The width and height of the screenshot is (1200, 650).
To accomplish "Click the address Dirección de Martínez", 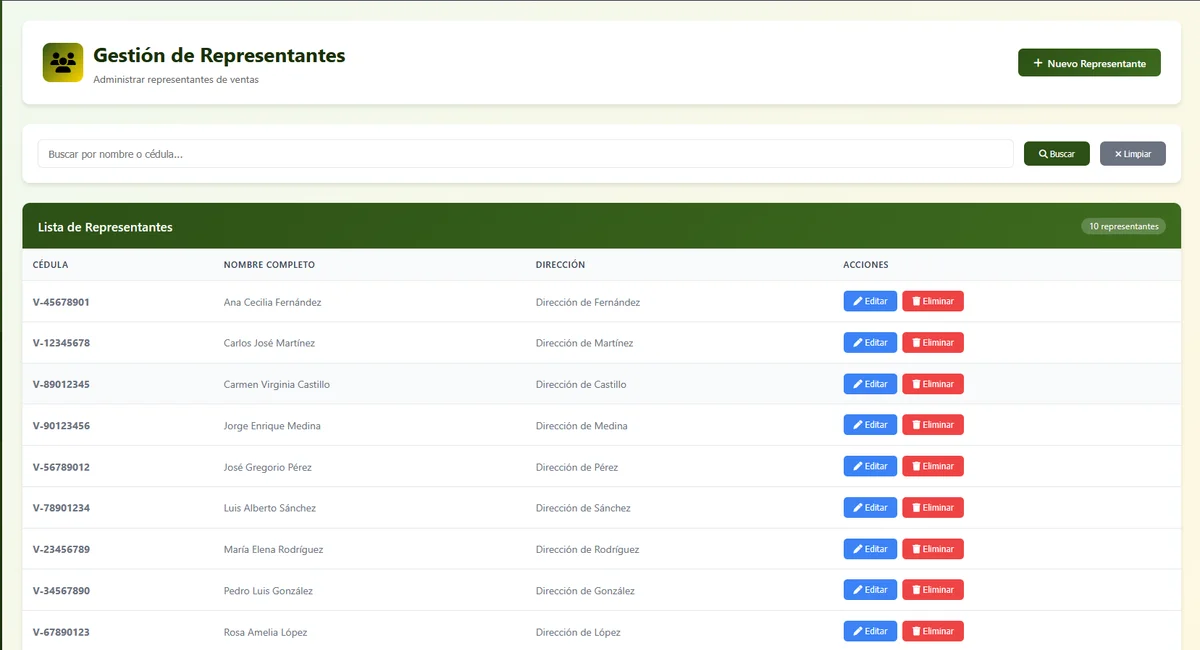I will coord(585,343).
